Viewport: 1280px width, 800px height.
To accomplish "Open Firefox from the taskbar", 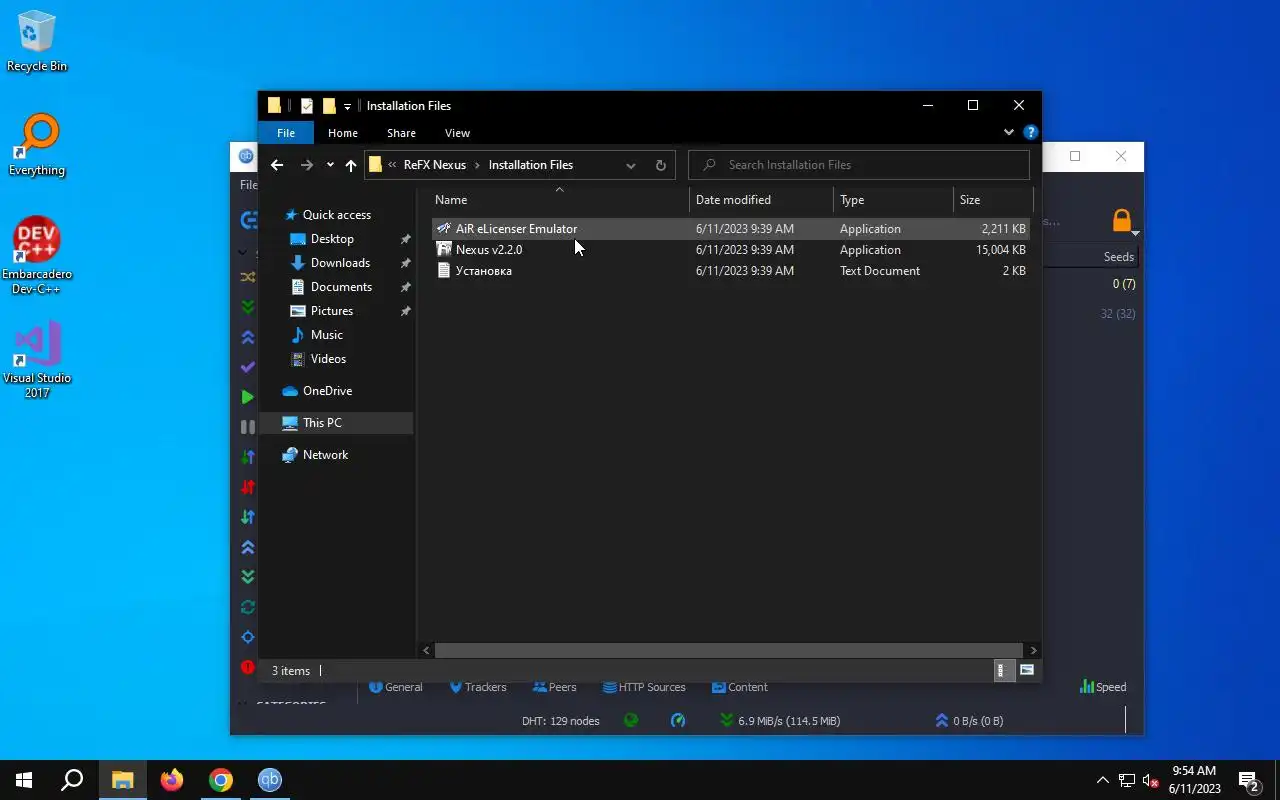I will tap(172, 780).
